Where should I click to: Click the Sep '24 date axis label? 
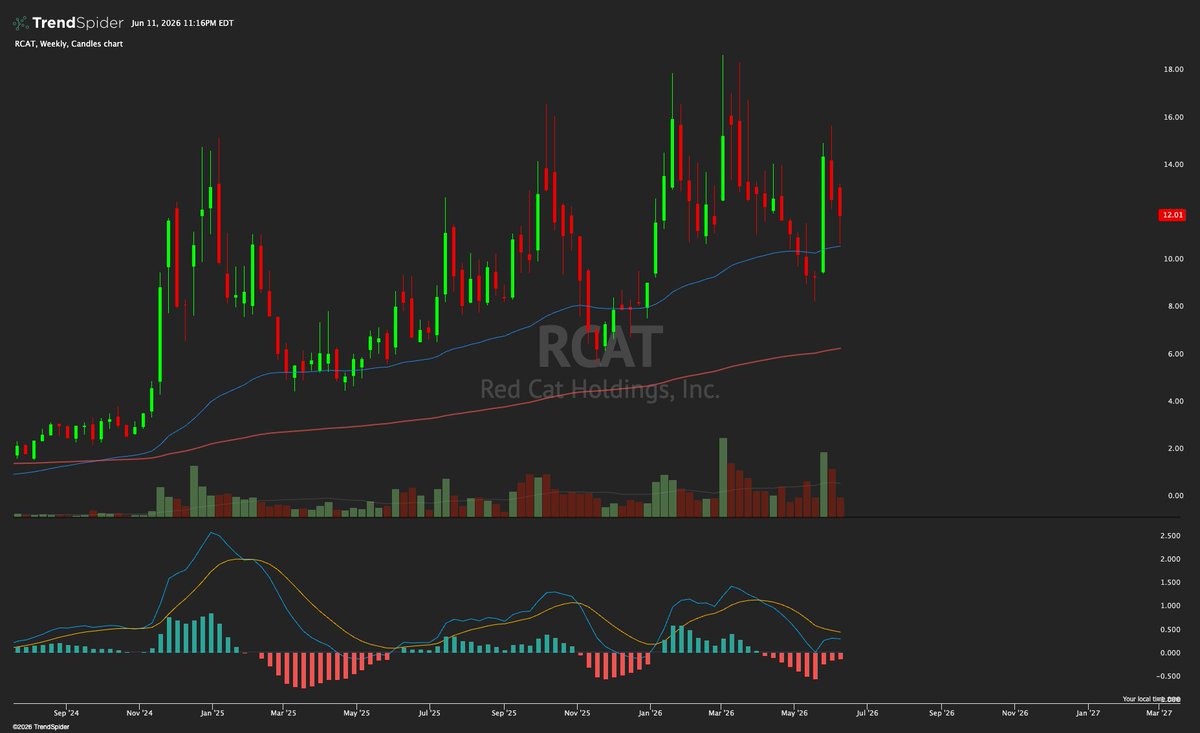click(x=66, y=714)
